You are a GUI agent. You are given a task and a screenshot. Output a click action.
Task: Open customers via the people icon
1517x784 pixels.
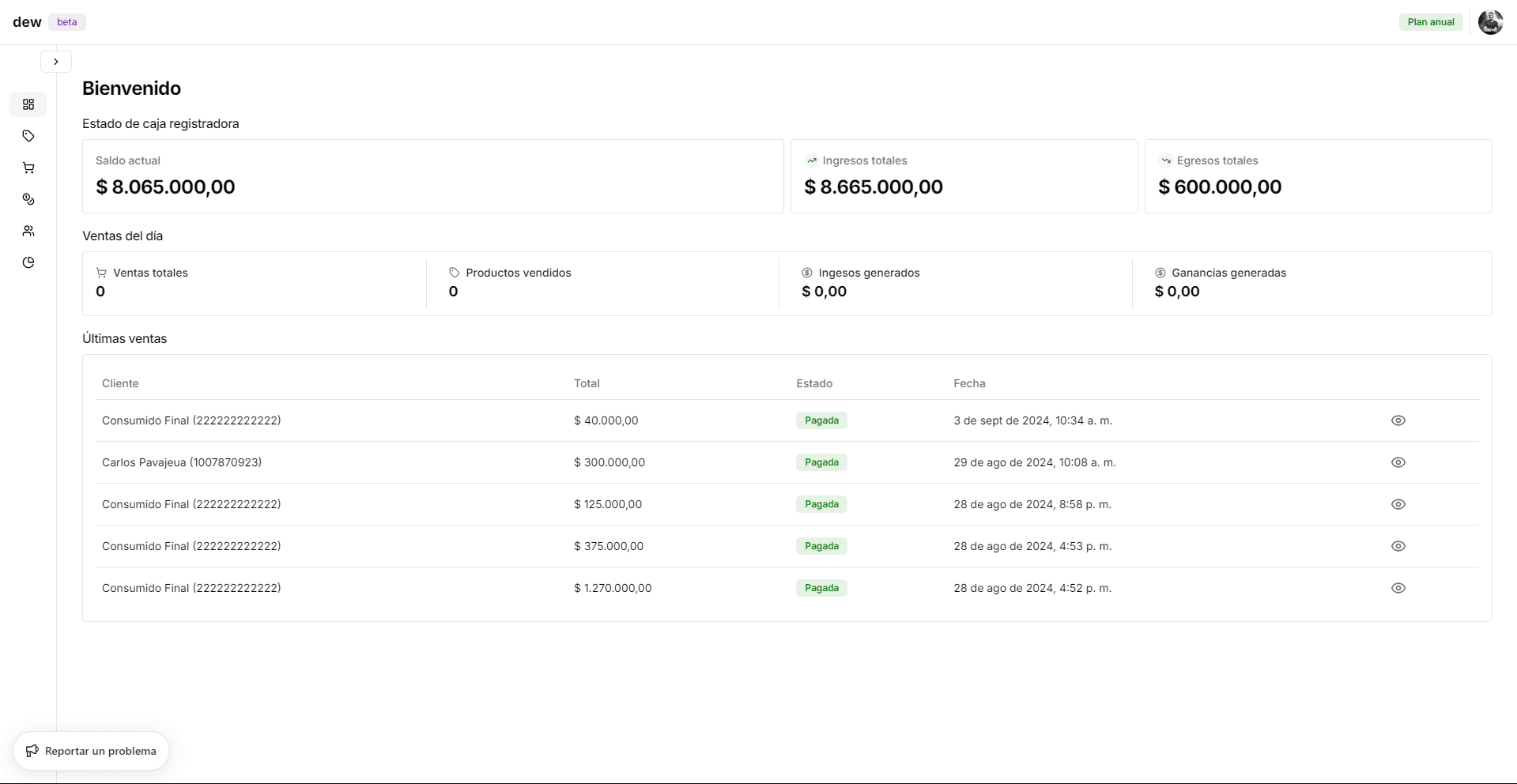tap(28, 231)
